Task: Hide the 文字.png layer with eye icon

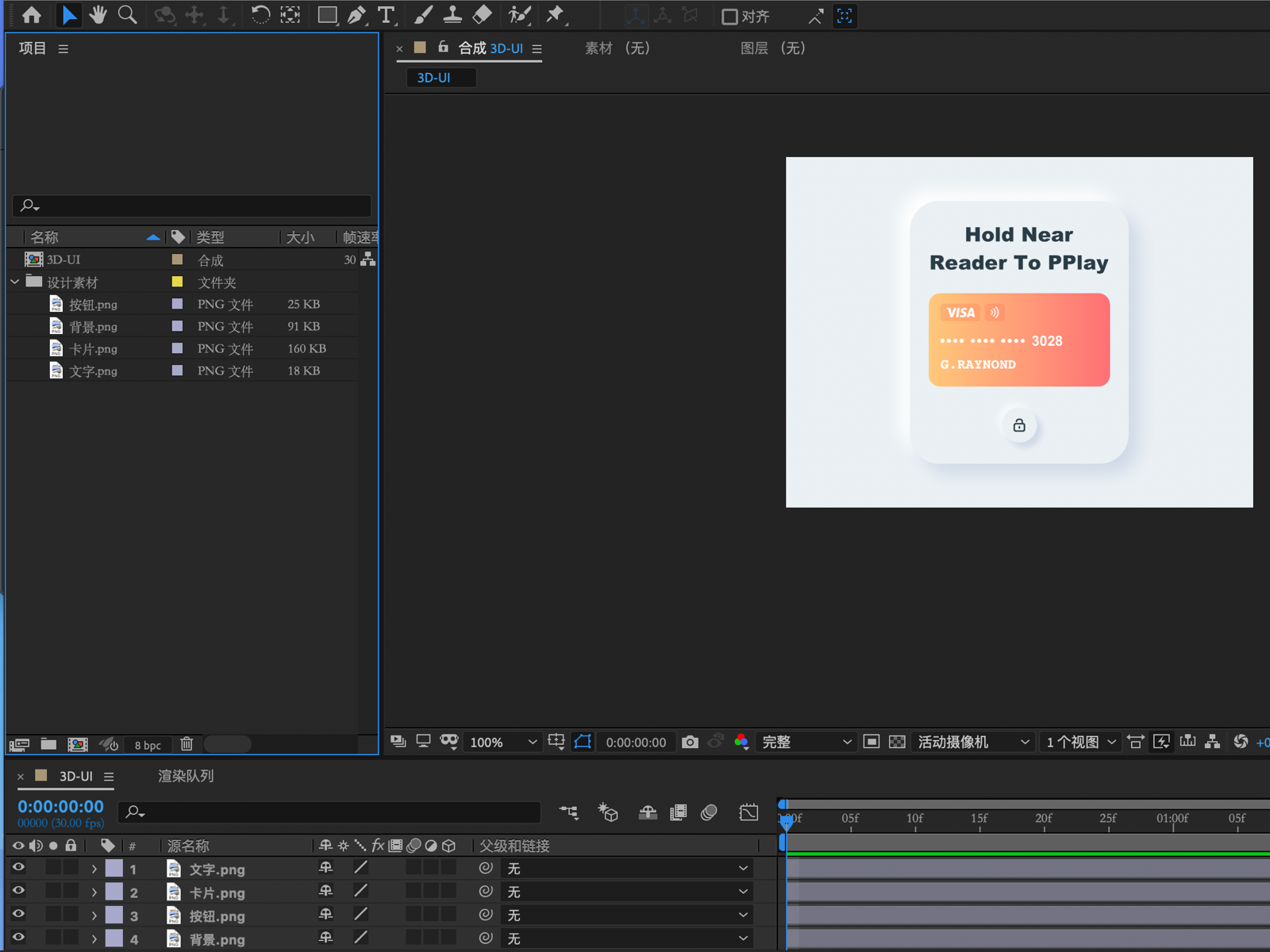Action: 17,868
